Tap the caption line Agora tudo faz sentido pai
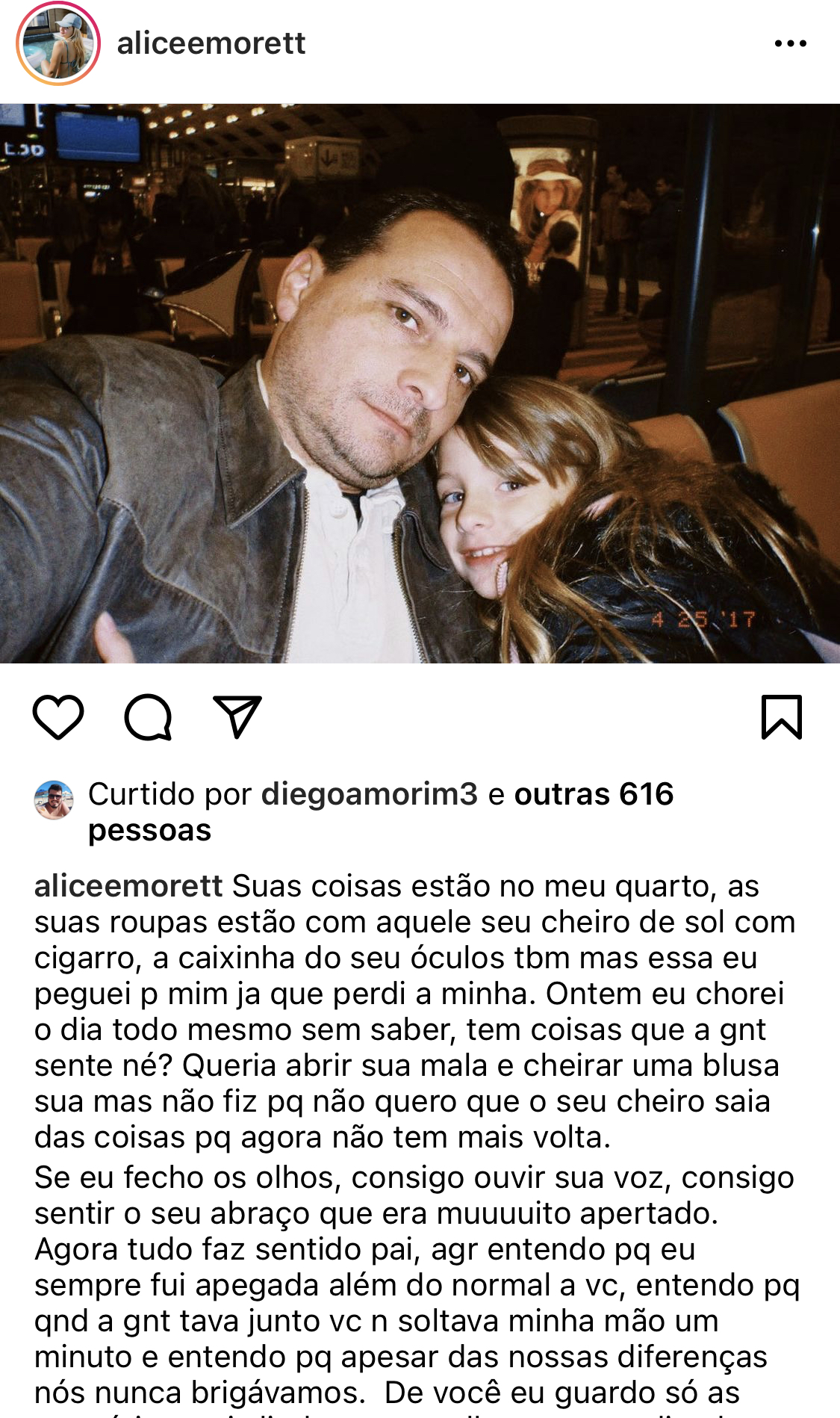Screen dimensions: 840x1418 click(365, 1249)
